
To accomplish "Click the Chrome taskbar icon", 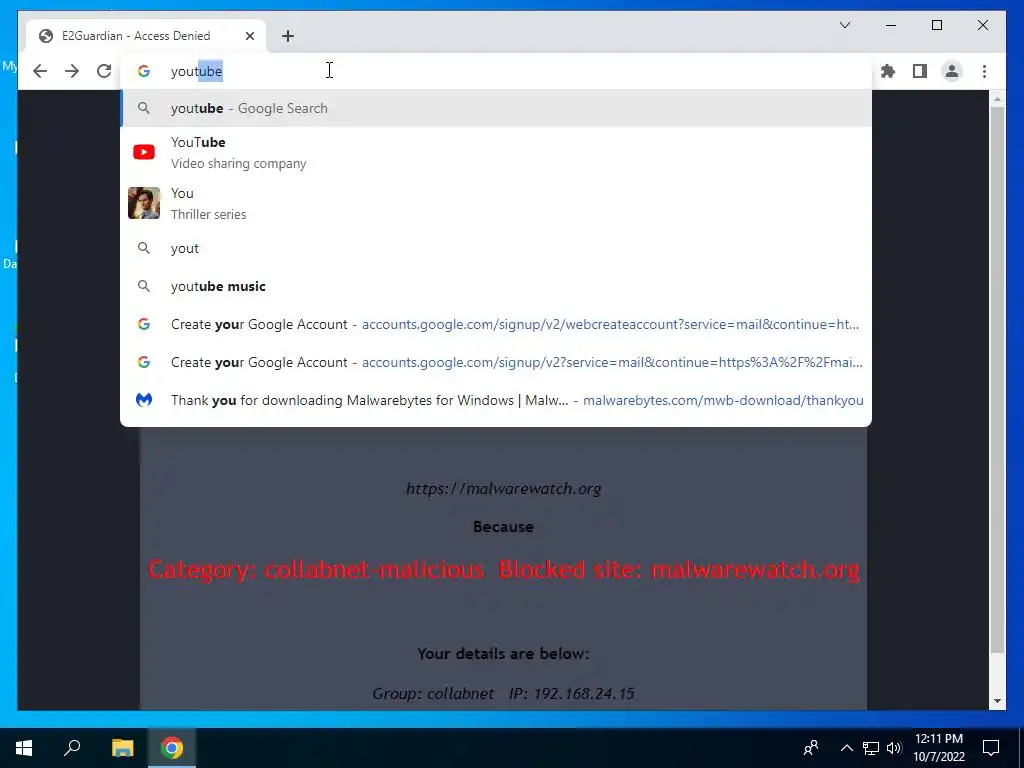I will tap(172, 748).
